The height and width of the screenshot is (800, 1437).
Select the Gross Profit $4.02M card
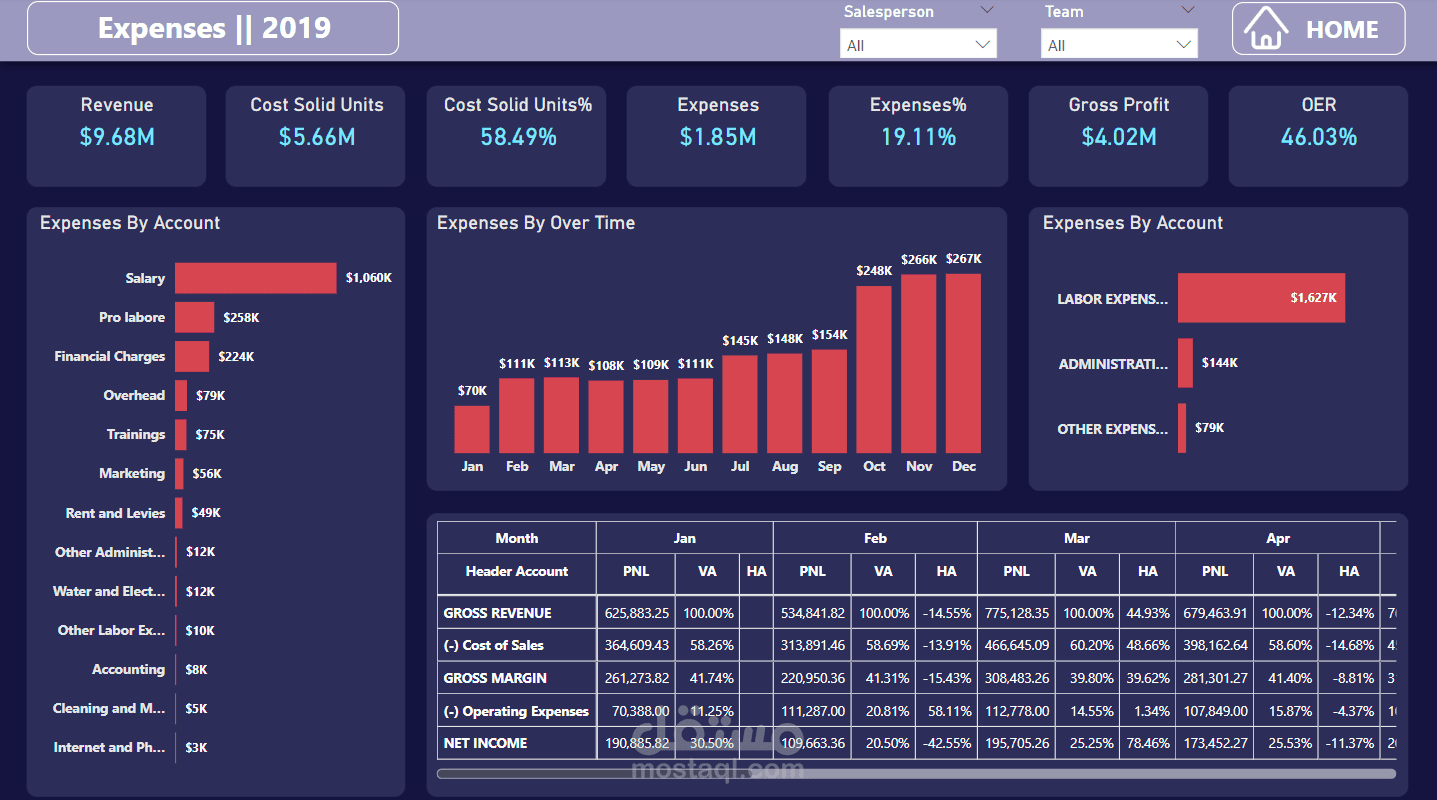coord(1118,136)
